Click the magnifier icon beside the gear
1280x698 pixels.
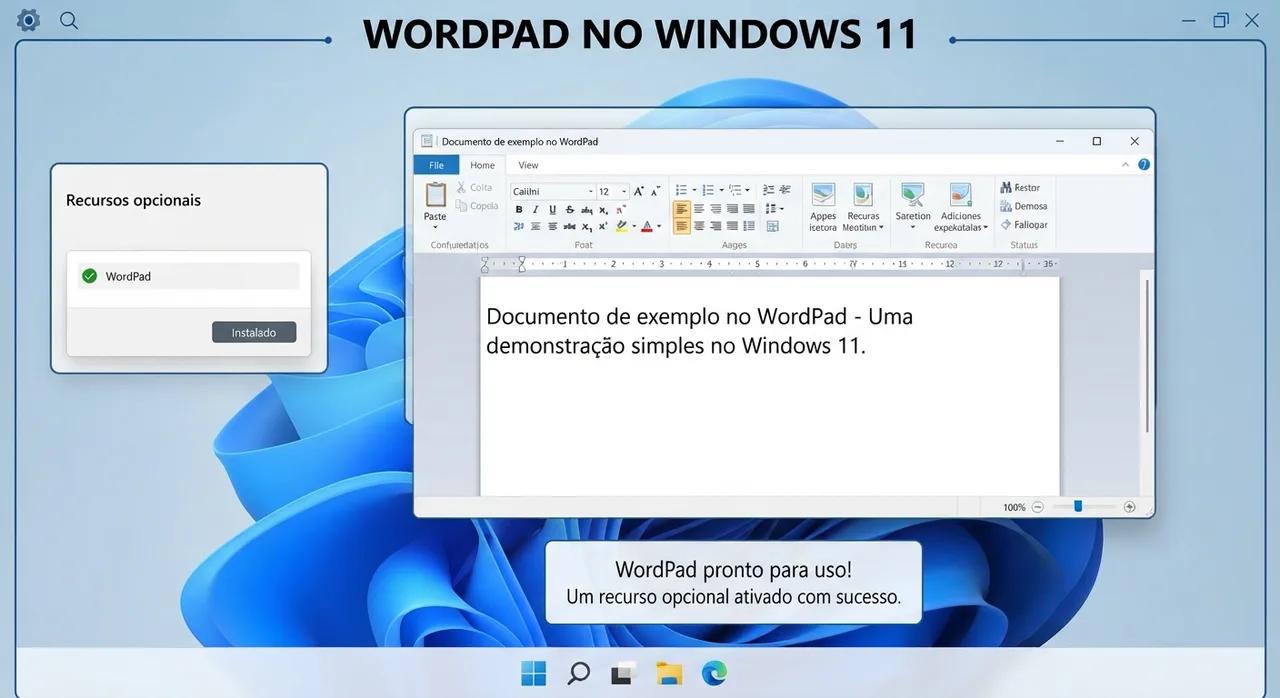tap(69, 20)
